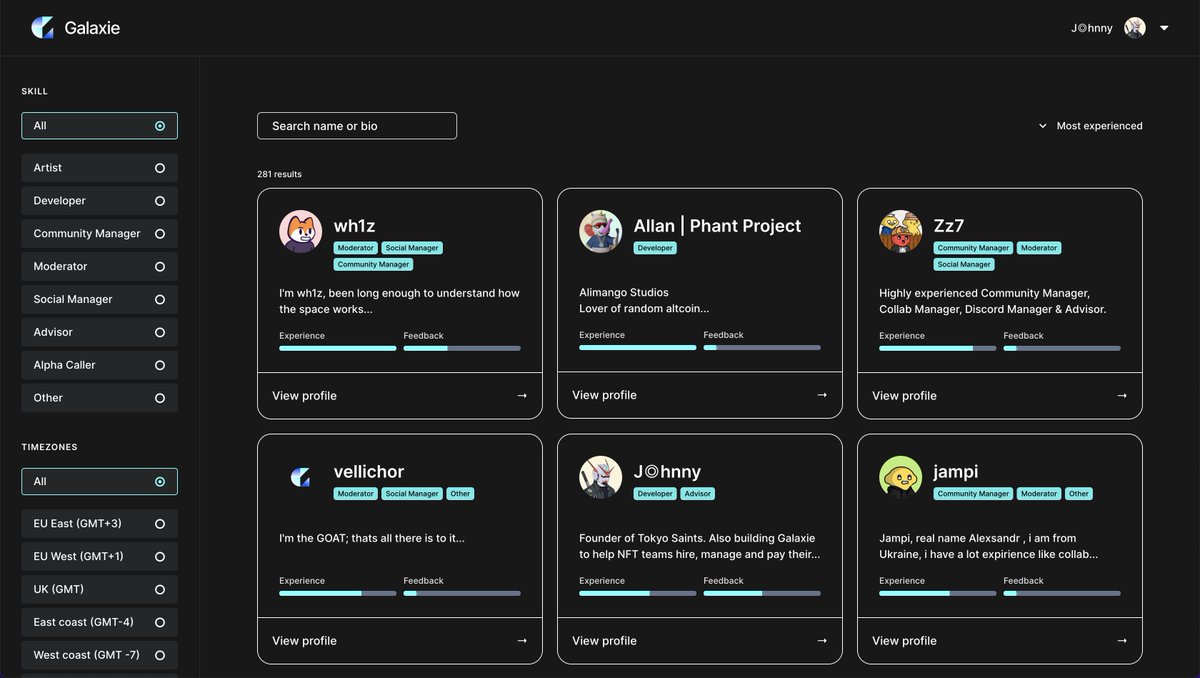Click the 281 results count
Image resolution: width=1200 pixels, height=678 pixels.
[x=279, y=174]
